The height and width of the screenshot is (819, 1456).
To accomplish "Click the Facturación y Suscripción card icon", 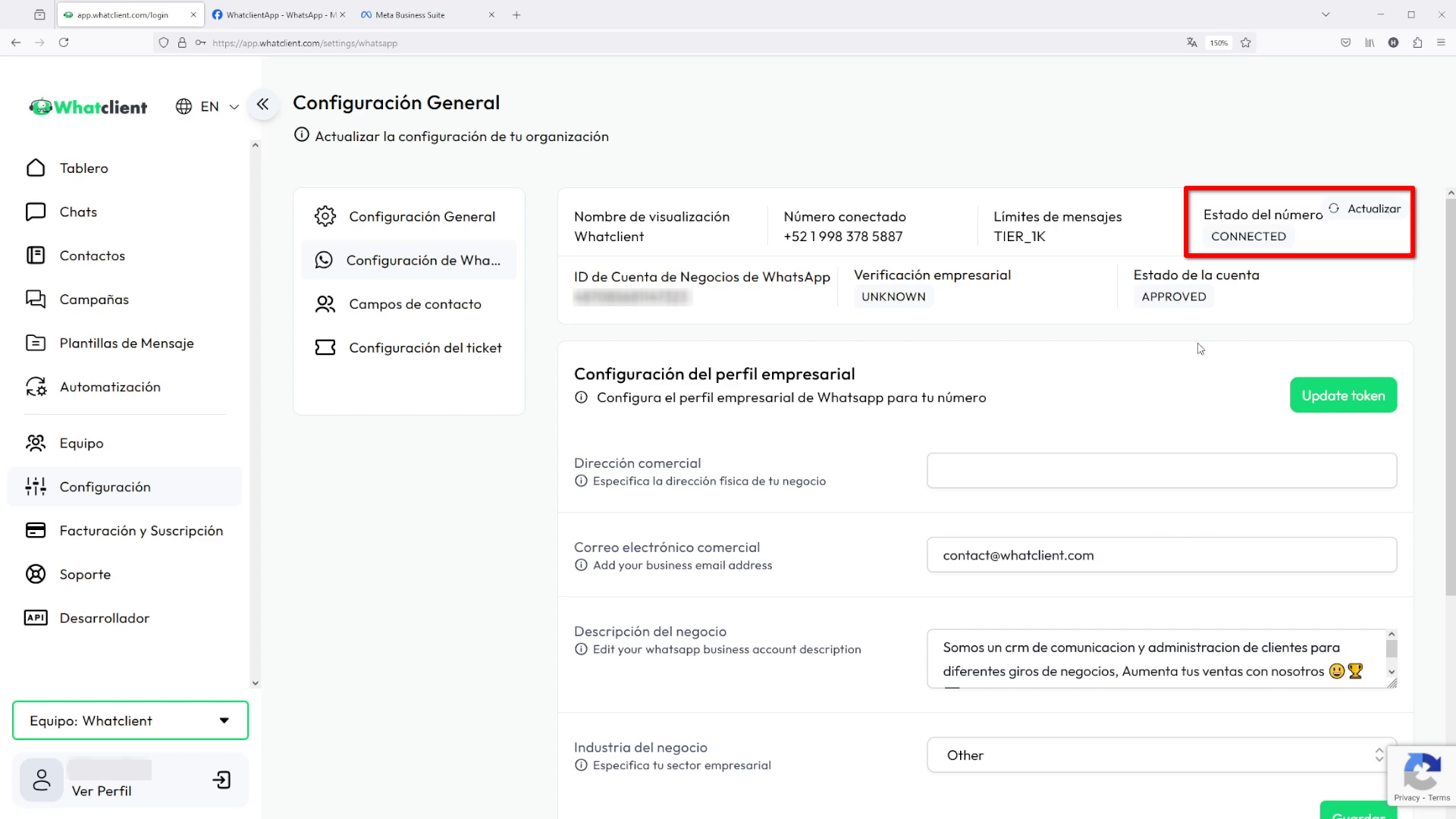I will pos(36,531).
